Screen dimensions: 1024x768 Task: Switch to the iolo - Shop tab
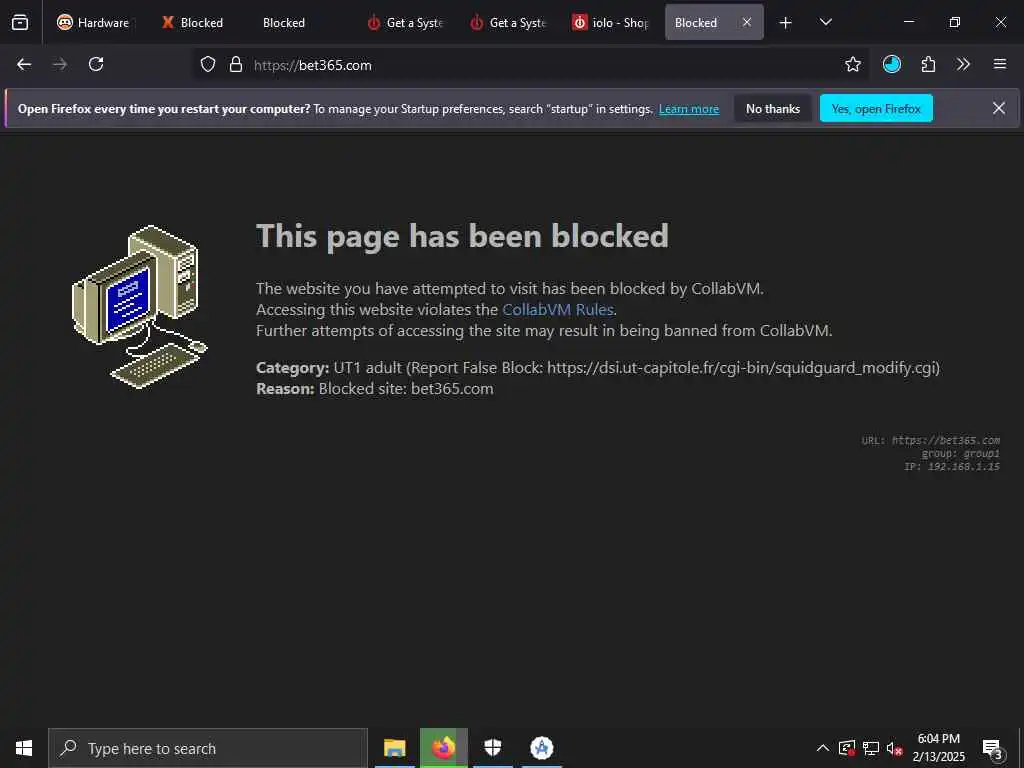pyautogui.click(x=611, y=23)
